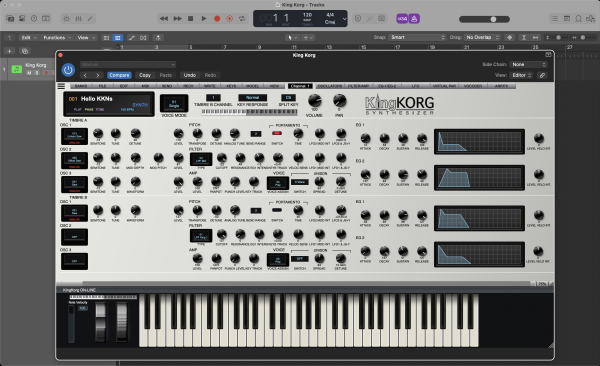Toggle the show automation button
600x366 pixels.
click(x=132, y=38)
